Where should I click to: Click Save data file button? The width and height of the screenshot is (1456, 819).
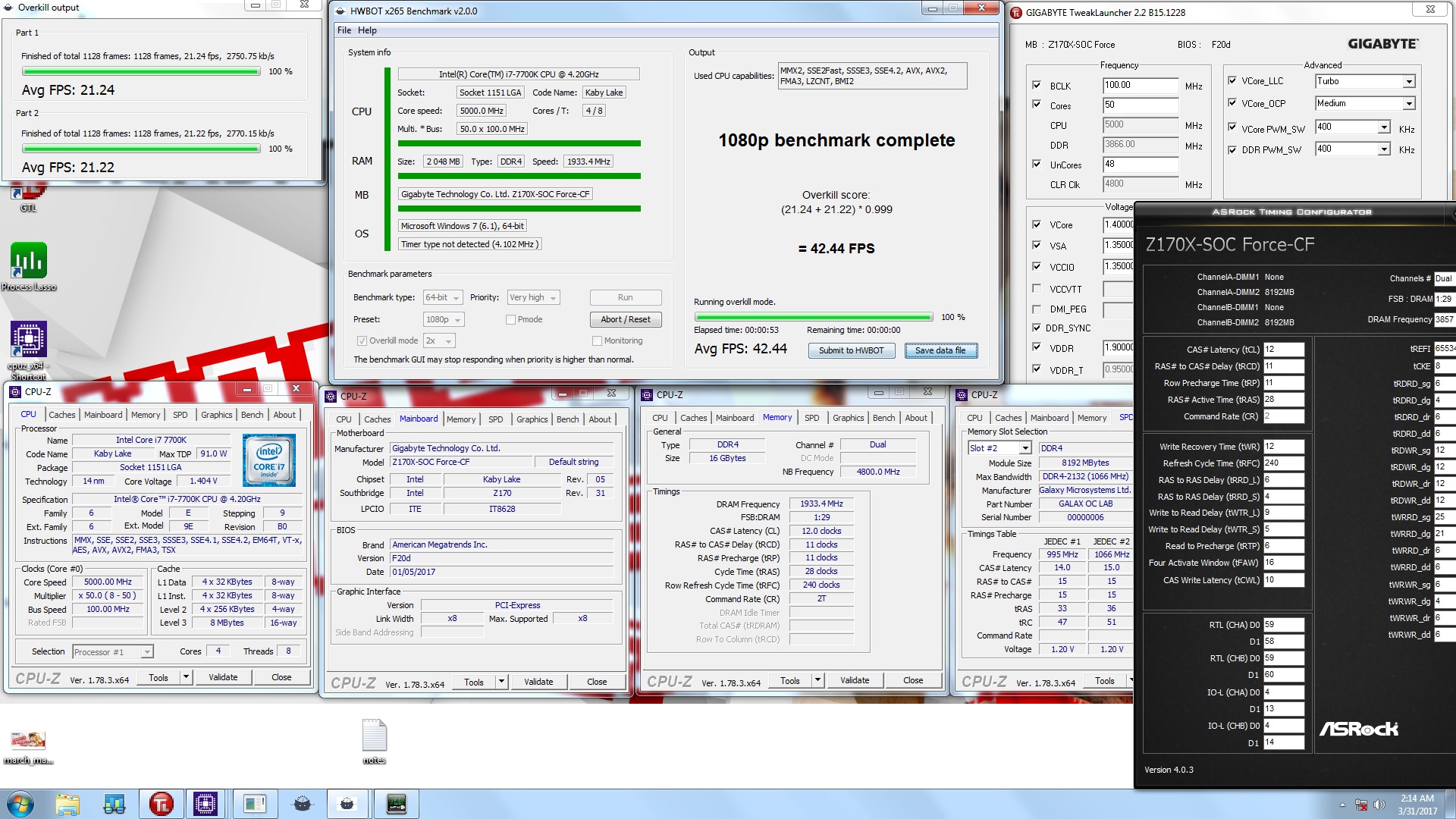pos(940,350)
